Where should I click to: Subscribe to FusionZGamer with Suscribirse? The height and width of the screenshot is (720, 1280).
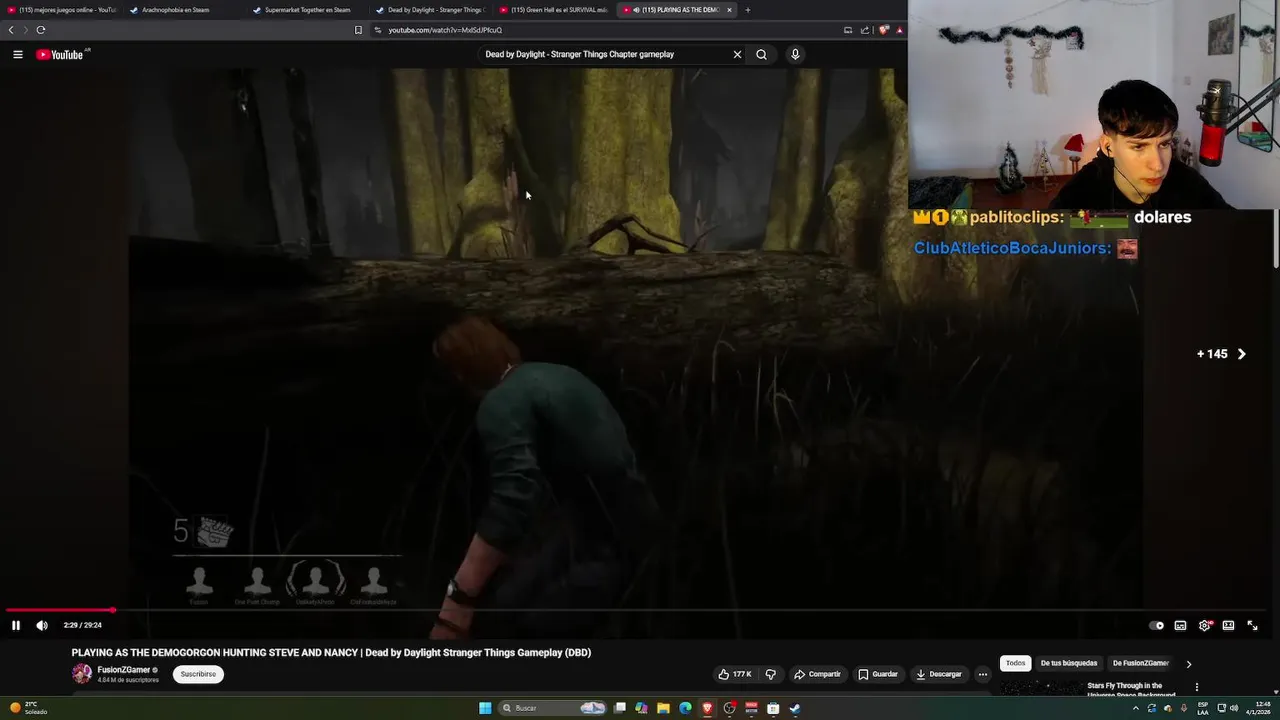tap(198, 674)
